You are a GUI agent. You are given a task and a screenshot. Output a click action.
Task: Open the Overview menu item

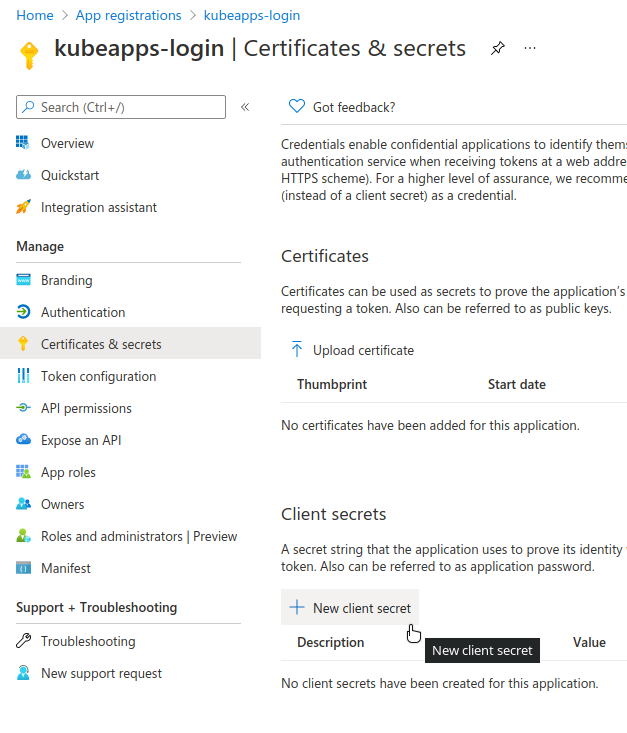(x=67, y=143)
